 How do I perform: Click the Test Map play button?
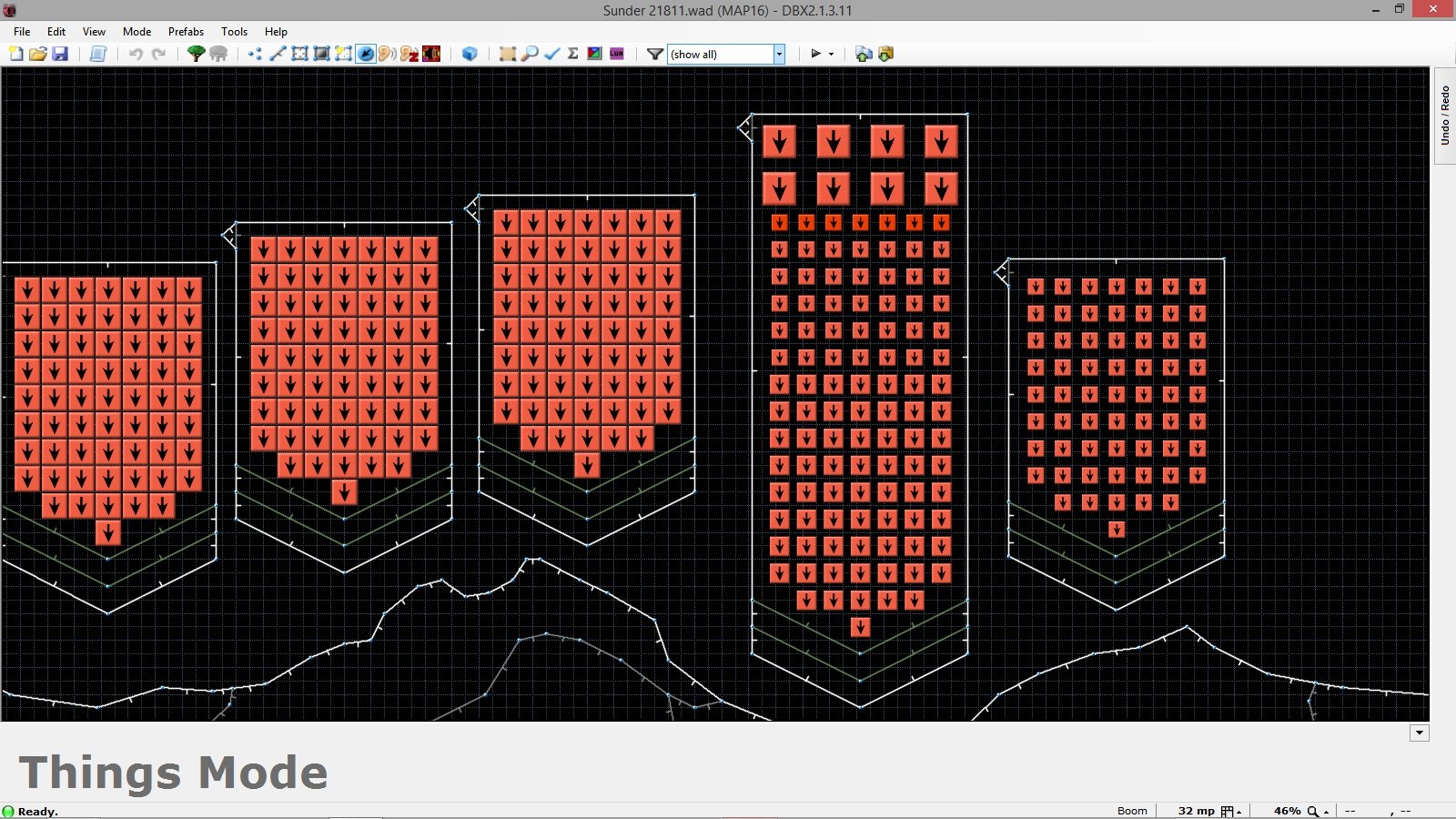click(815, 54)
